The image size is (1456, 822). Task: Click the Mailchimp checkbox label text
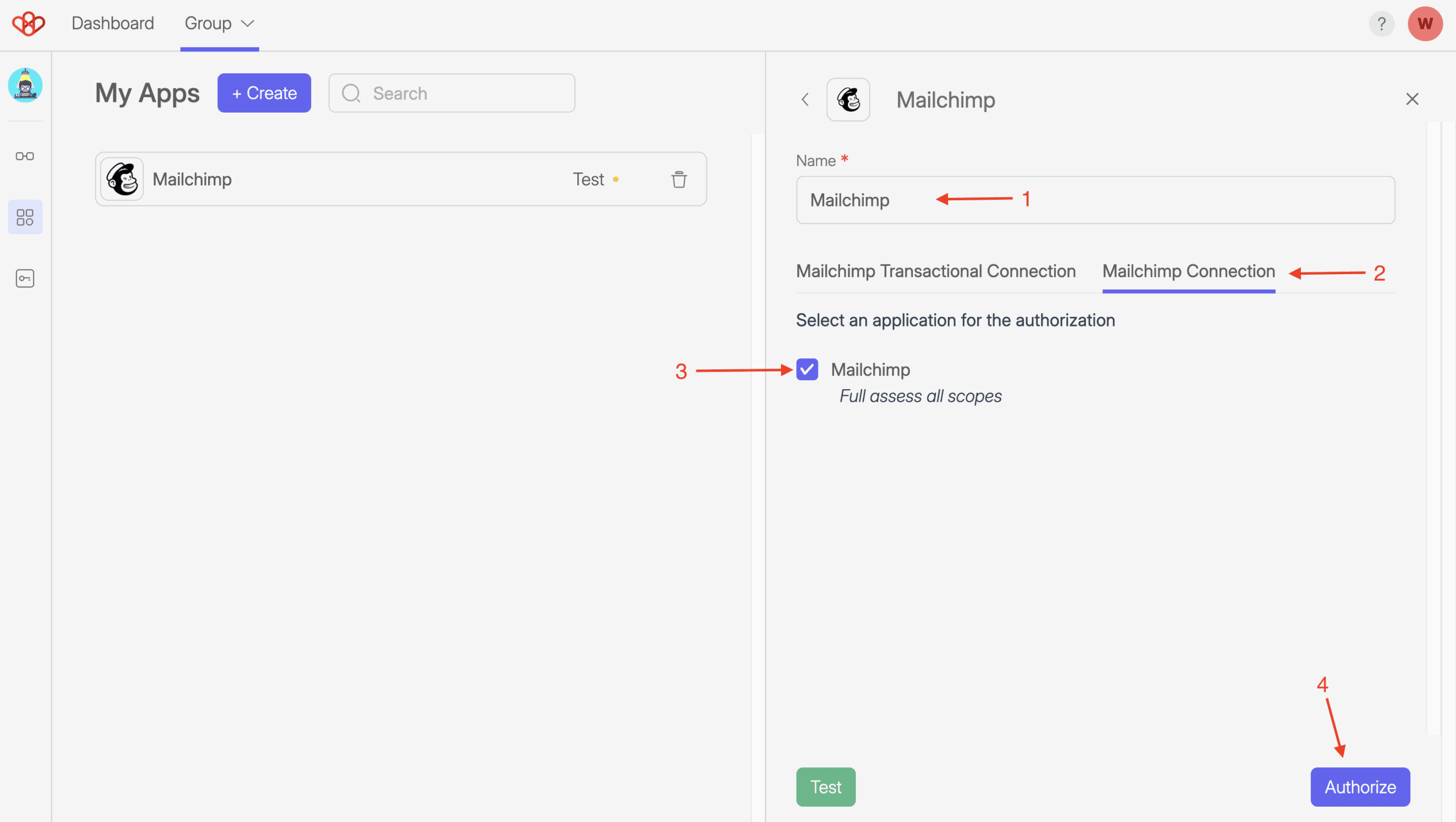[x=870, y=370]
